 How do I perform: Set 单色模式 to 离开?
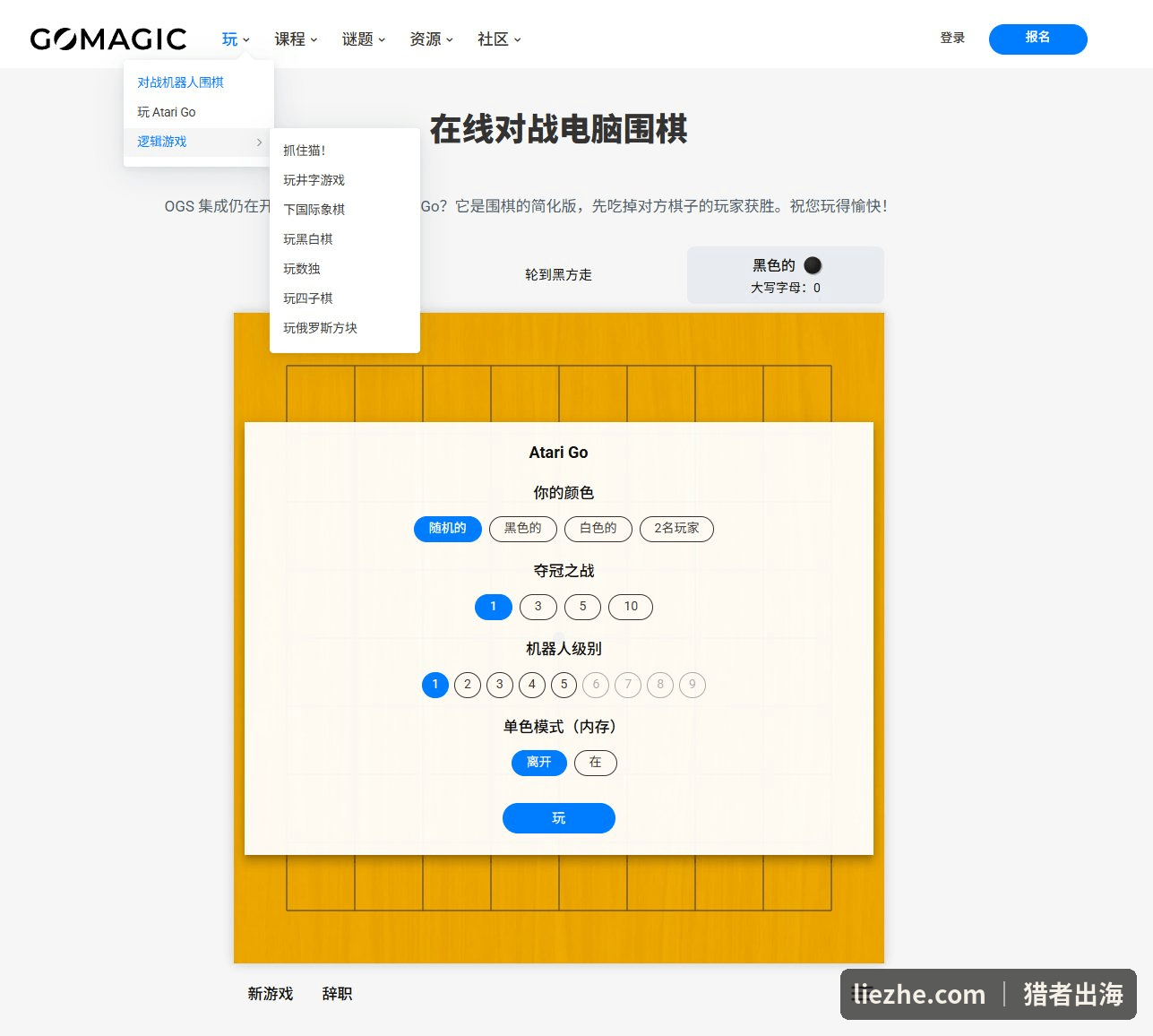coord(539,763)
